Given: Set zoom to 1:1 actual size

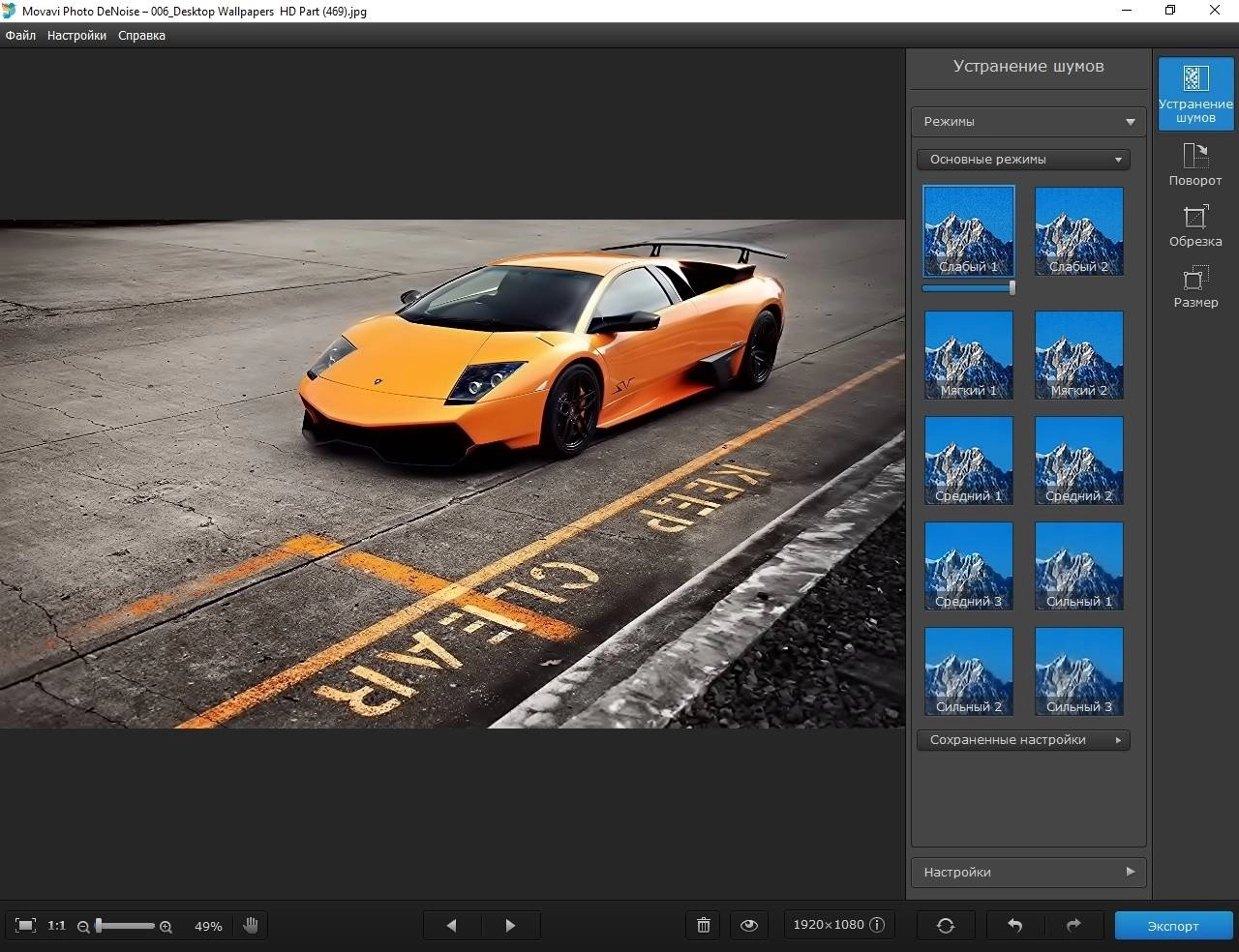Looking at the screenshot, I should (x=57, y=926).
